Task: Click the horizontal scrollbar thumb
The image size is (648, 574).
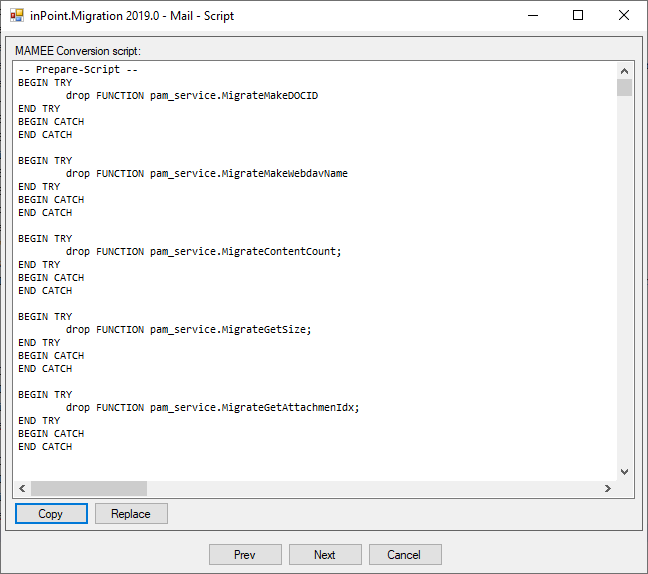Action: tap(89, 489)
